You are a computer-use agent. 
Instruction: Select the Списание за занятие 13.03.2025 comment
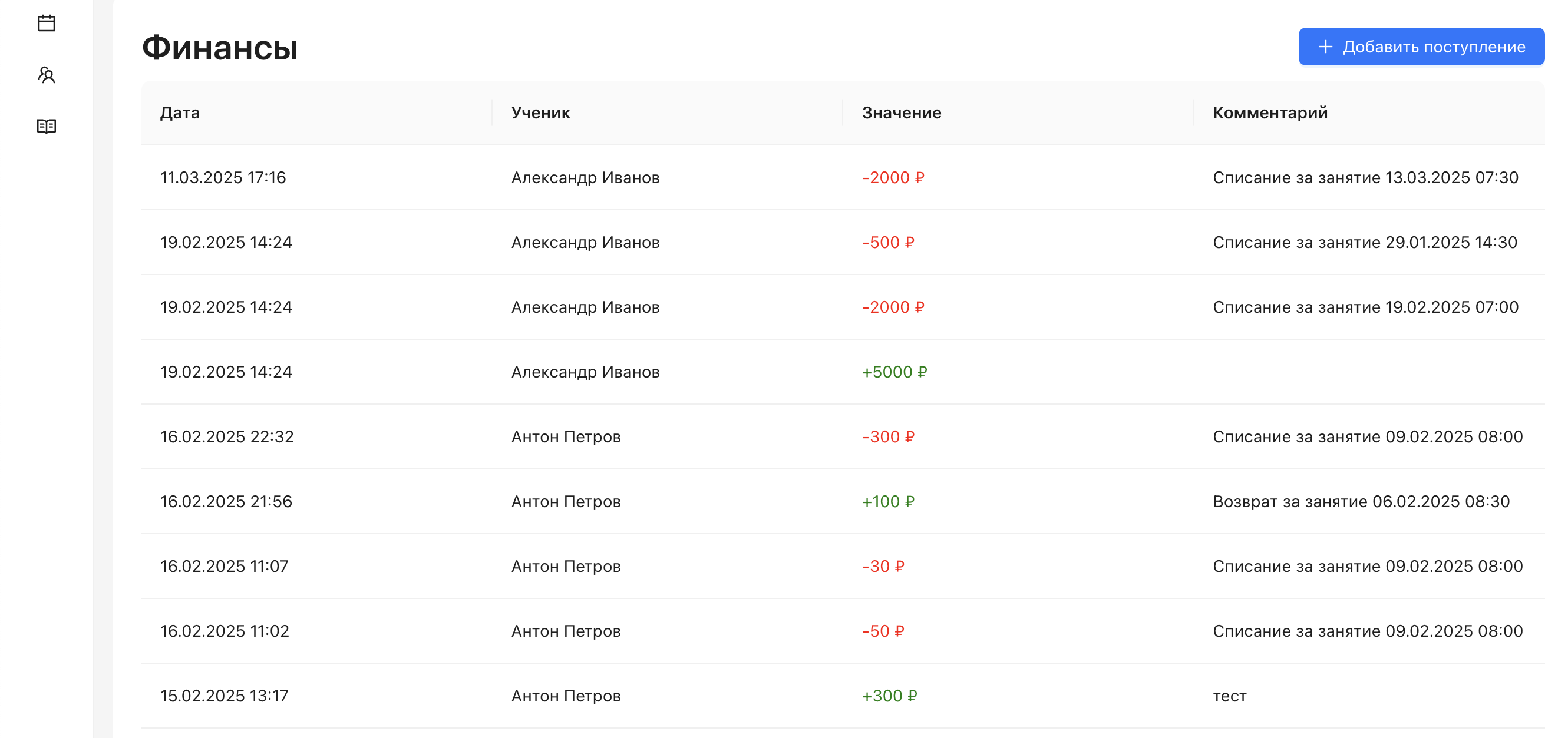(1365, 178)
